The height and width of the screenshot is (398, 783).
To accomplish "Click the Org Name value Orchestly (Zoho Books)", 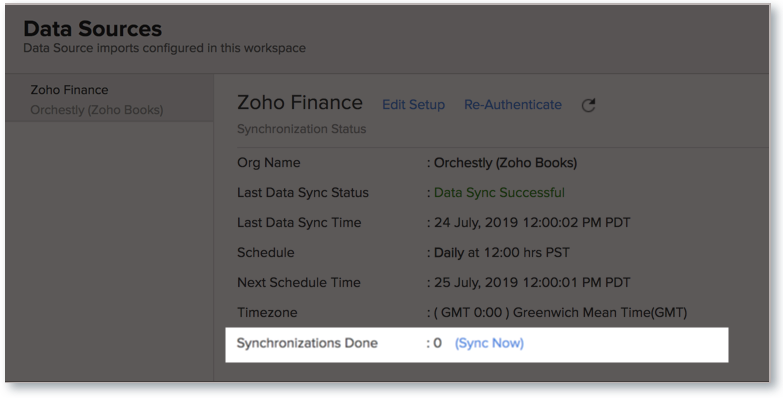I will 505,163.
